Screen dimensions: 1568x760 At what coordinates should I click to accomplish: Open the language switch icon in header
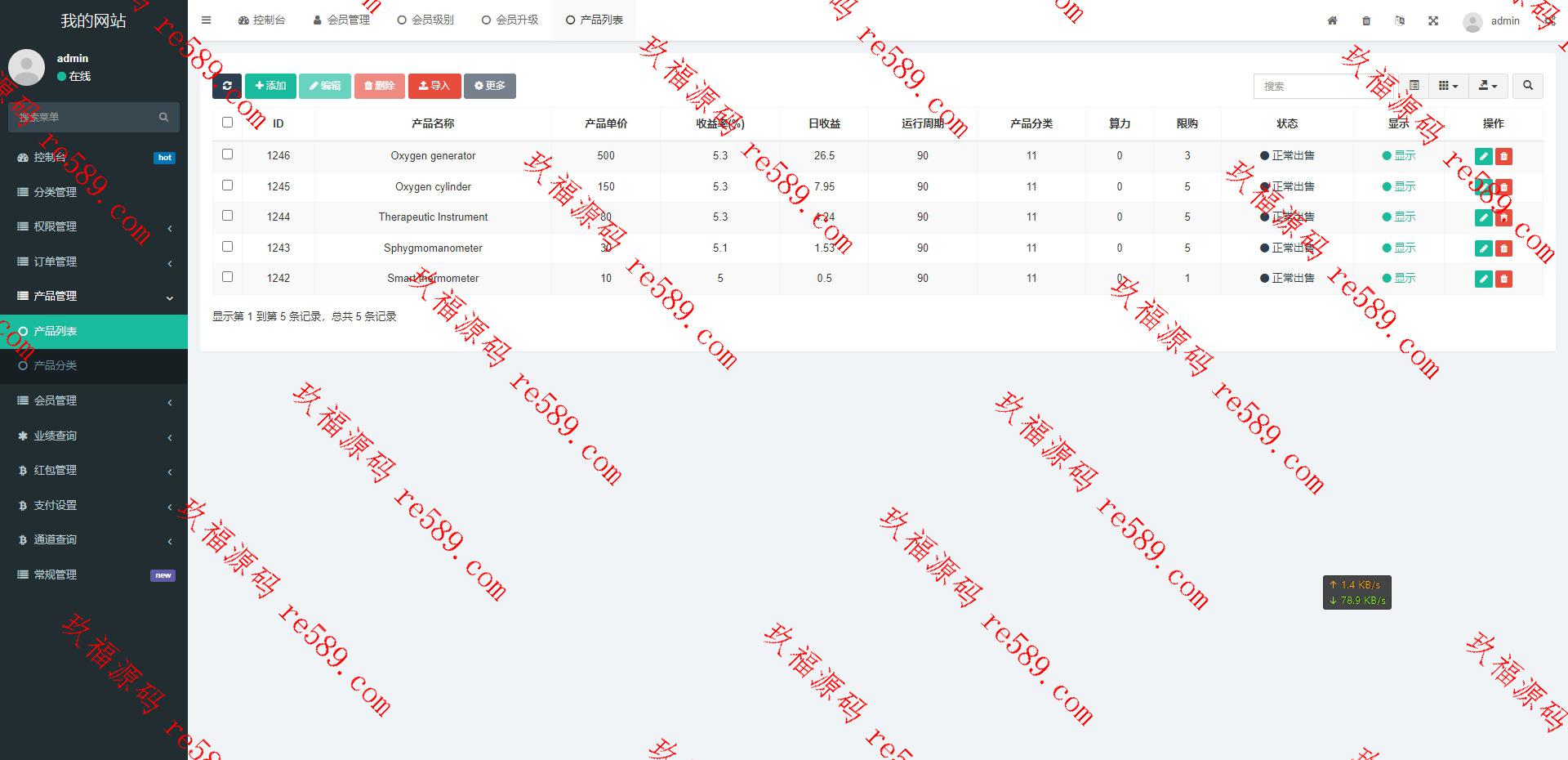1400,20
